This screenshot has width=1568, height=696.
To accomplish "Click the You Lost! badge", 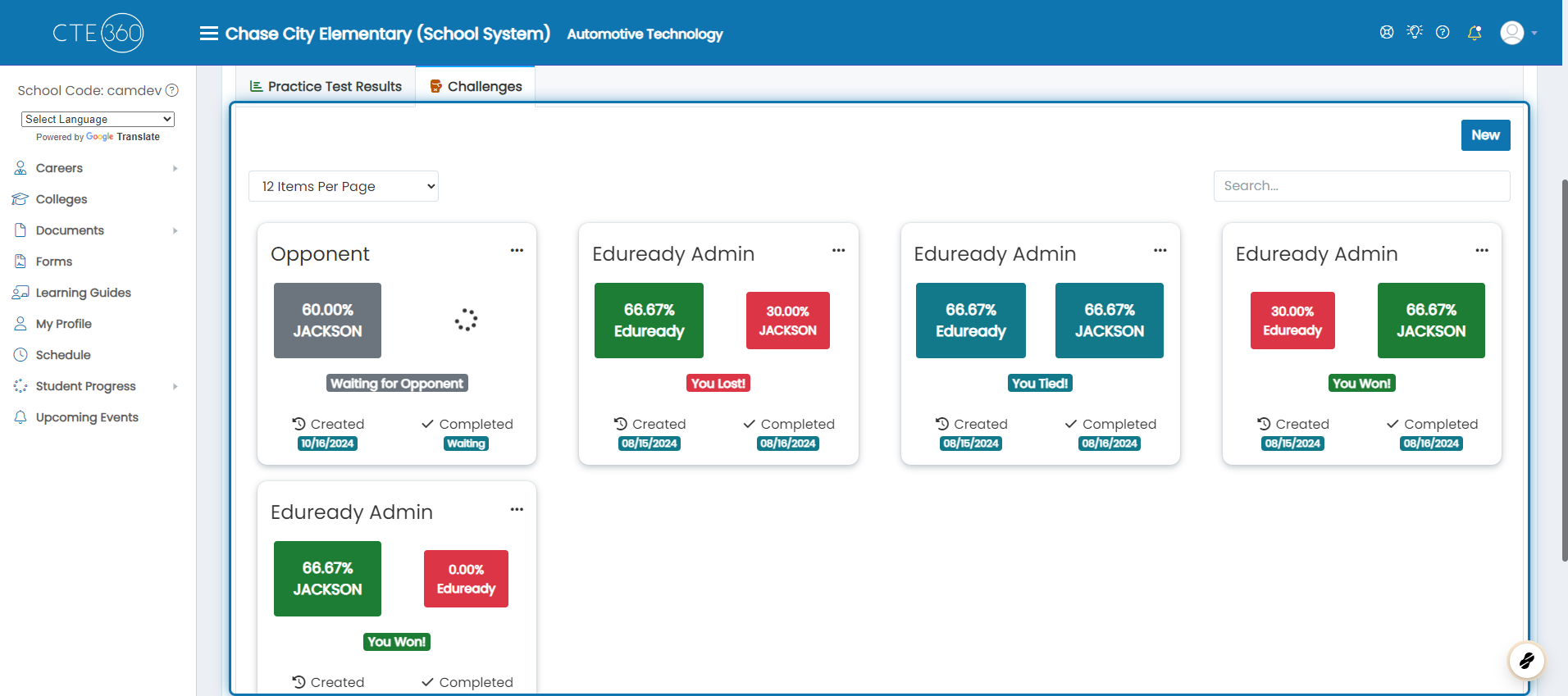I will pyautogui.click(x=718, y=383).
